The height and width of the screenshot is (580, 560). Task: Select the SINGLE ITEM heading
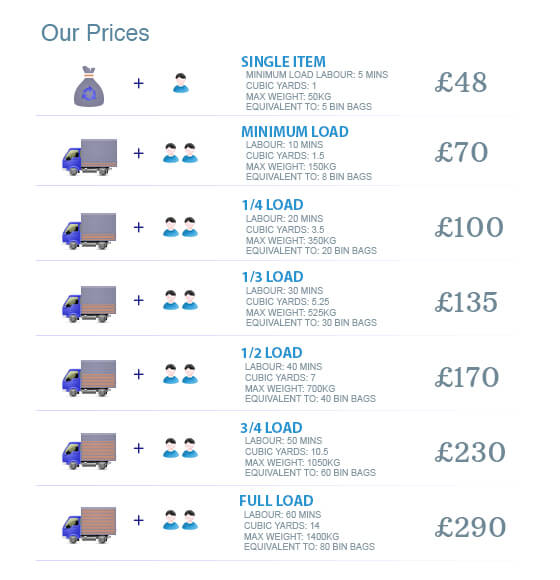point(283,62)
